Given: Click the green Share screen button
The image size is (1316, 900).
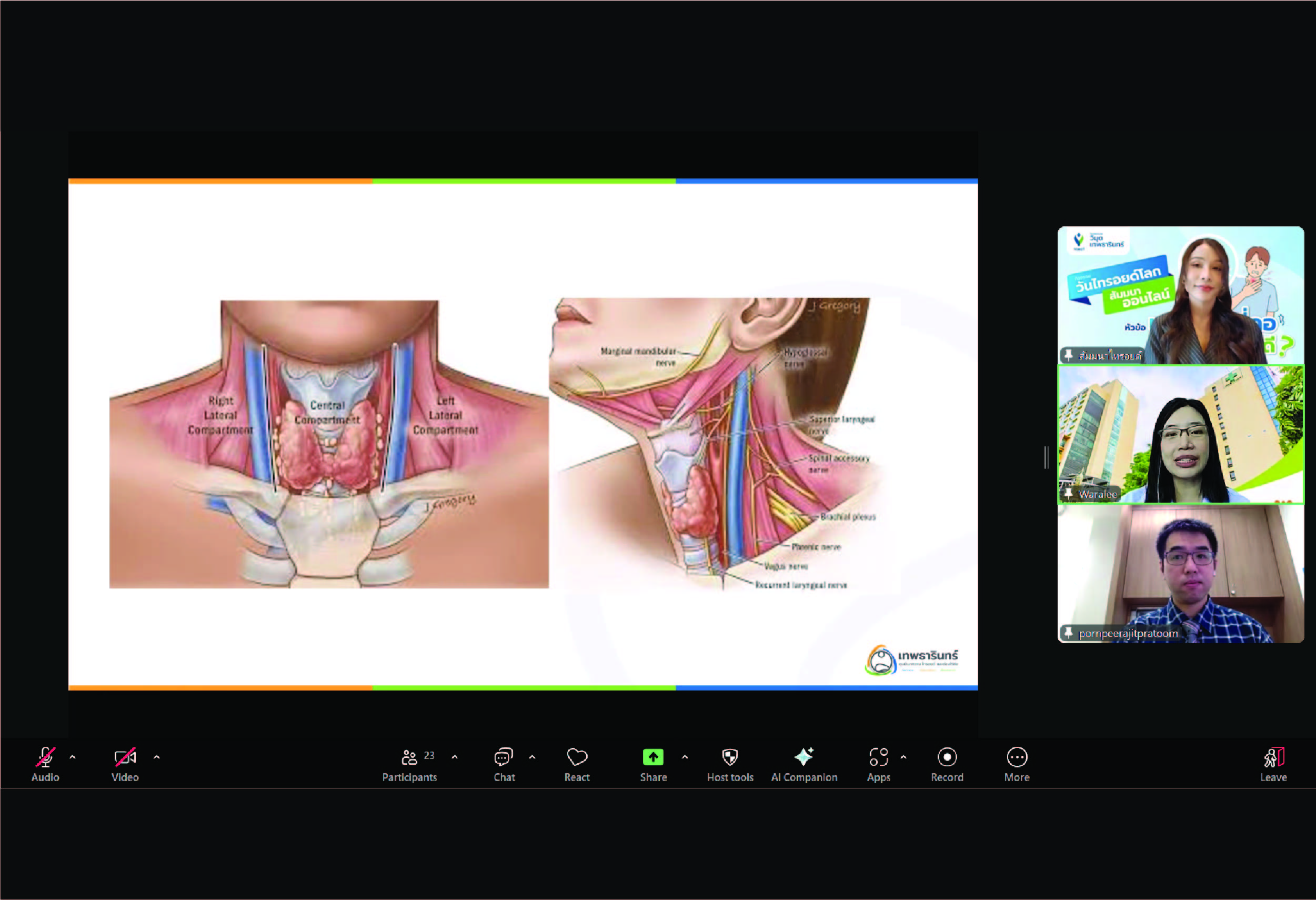Looking at the screenshot, I should [653, 764].
